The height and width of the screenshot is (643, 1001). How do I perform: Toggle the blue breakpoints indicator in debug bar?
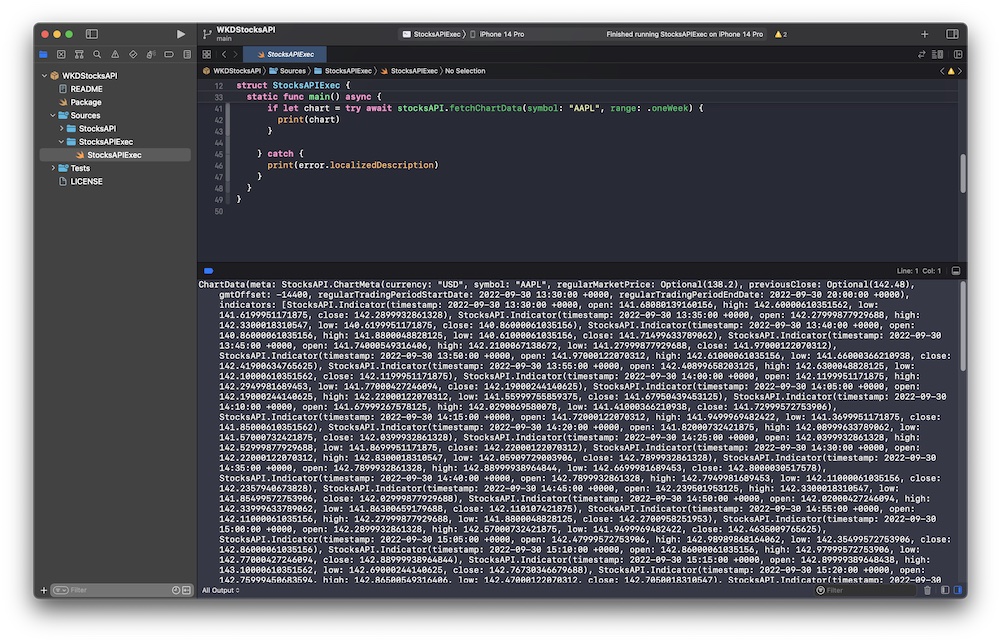[208, 271]
